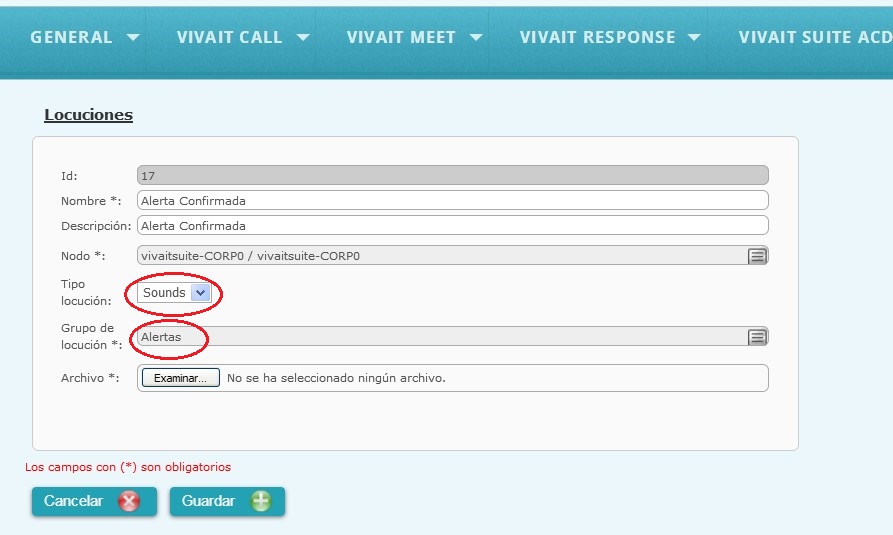Open the Nodo list selector icon
The width and height of the screenshot is (893, 535).
[757, 256]
